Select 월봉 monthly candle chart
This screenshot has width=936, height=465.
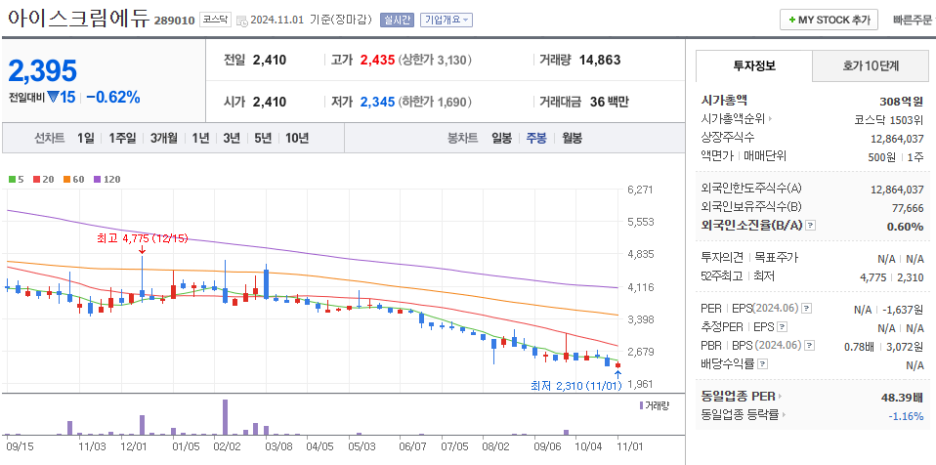pyautogui.click(x=572, y=138)
